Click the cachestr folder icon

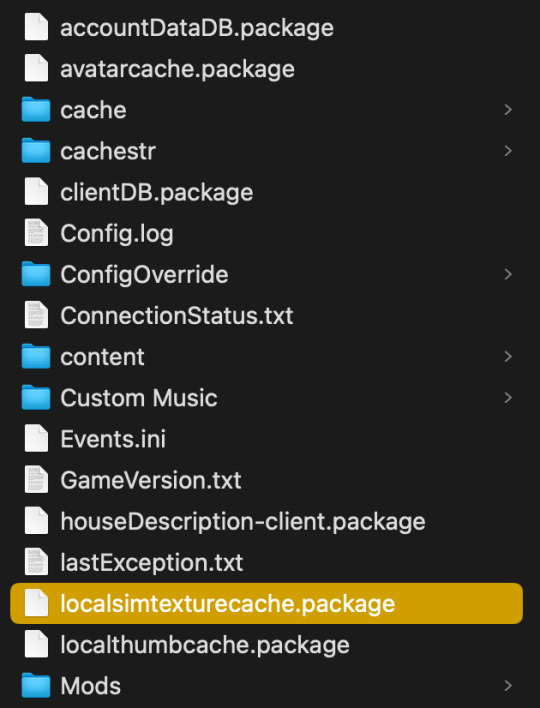click(x=36, y=151)
